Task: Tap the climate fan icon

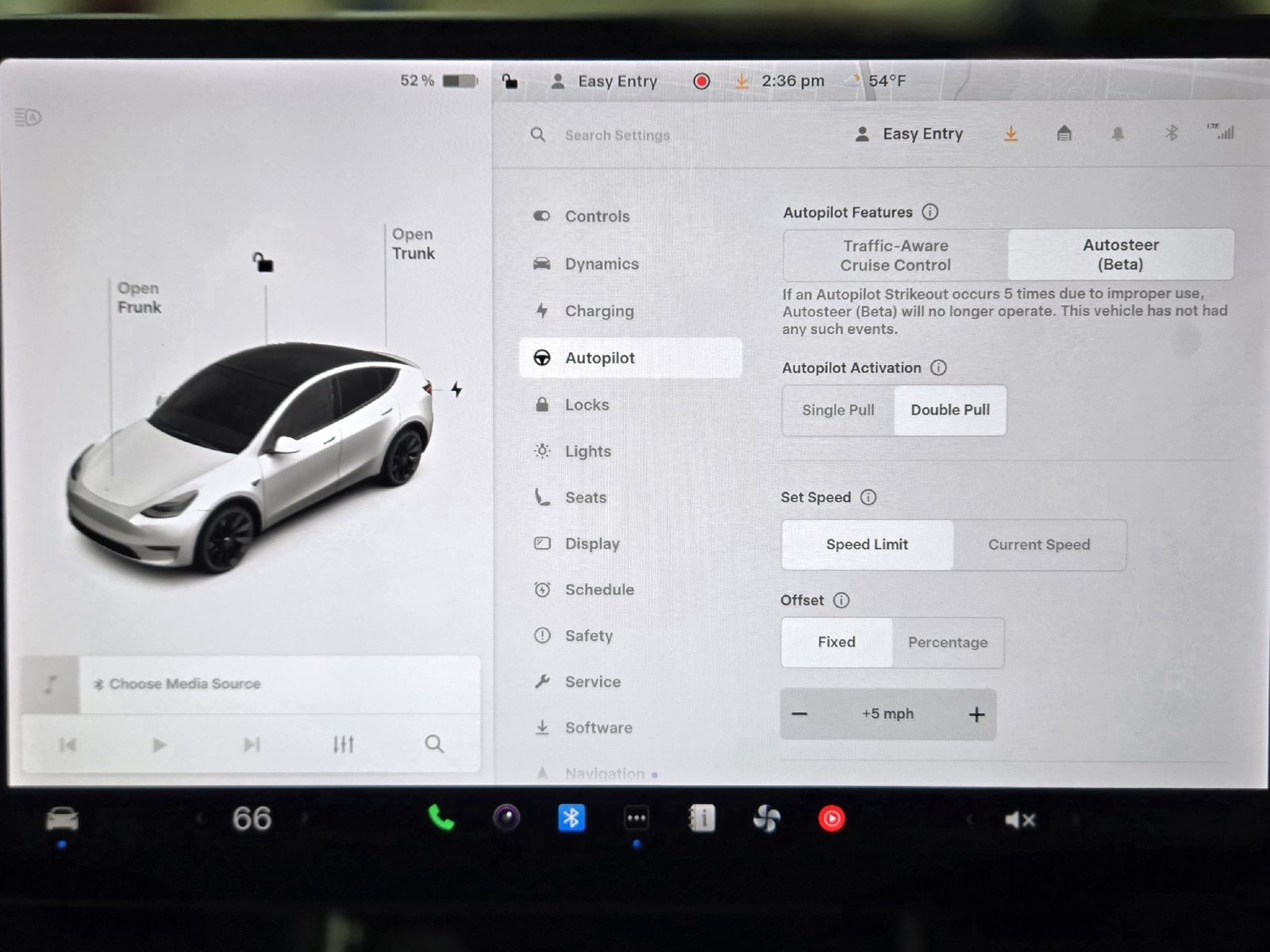Action: tap(766, 818)
